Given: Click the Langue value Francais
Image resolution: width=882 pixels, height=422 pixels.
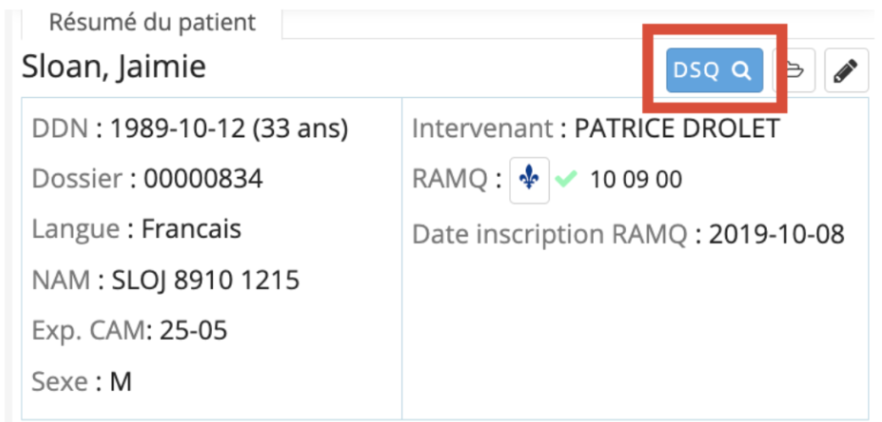Looking at the screenshot, I should (191, 229).
